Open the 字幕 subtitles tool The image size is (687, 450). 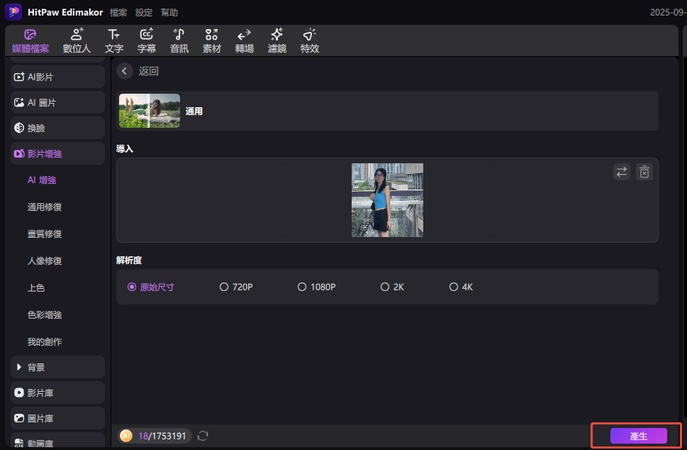146,40
